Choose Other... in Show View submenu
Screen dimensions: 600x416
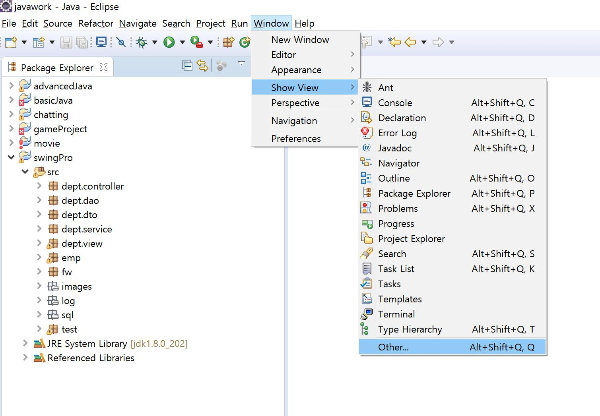click(x=453, y=347)
